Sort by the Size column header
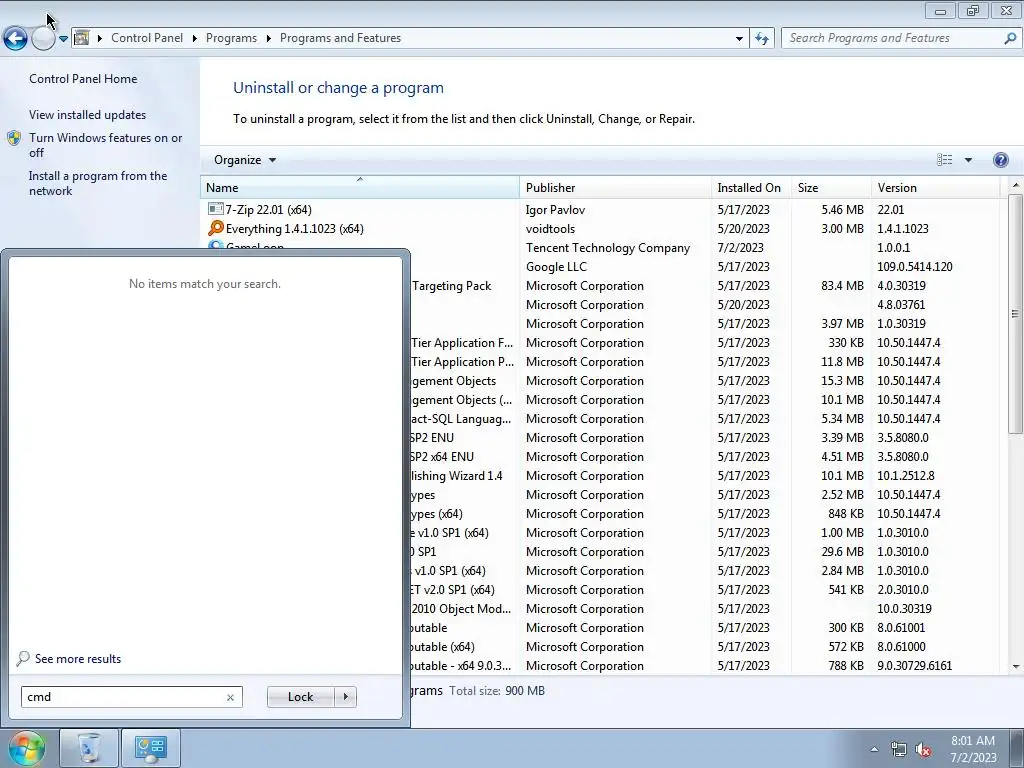Image resolution: width=1024 pixels, height=768 pixels. coord(831,188)
